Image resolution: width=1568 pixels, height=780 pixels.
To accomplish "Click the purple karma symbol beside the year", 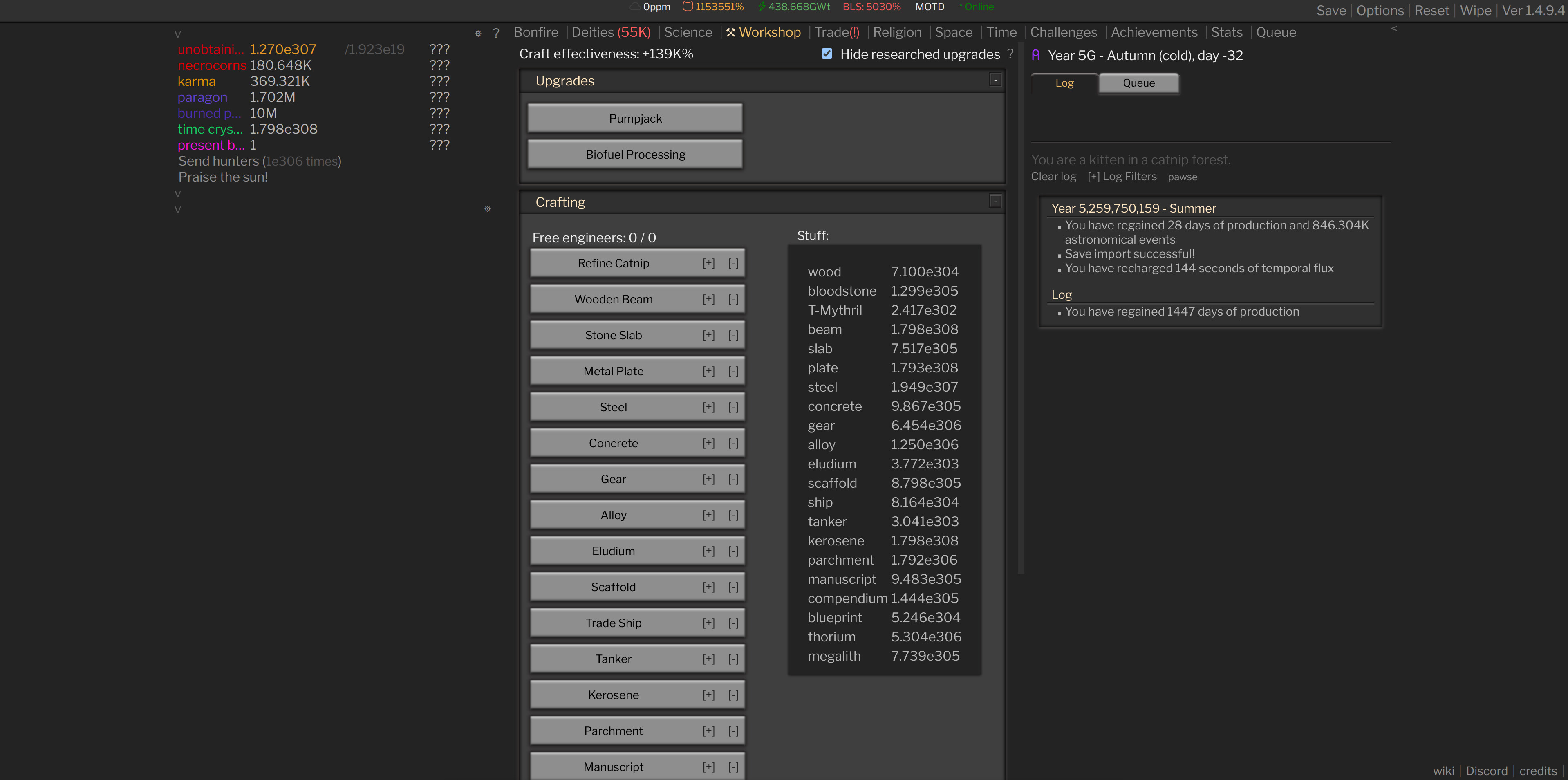I will click(1035, 55).
